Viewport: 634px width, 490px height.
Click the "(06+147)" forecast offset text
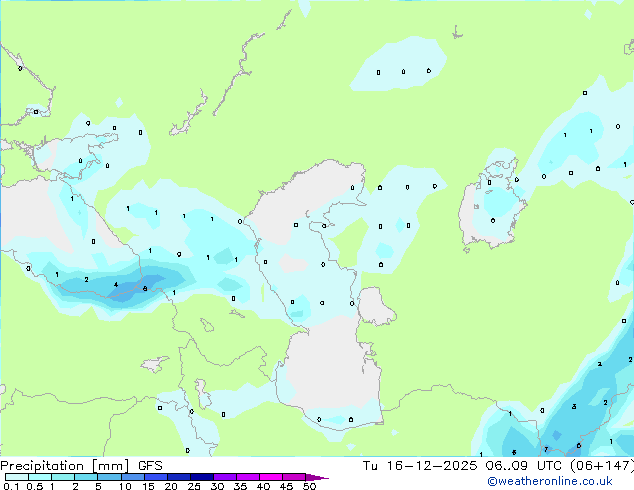602,466
